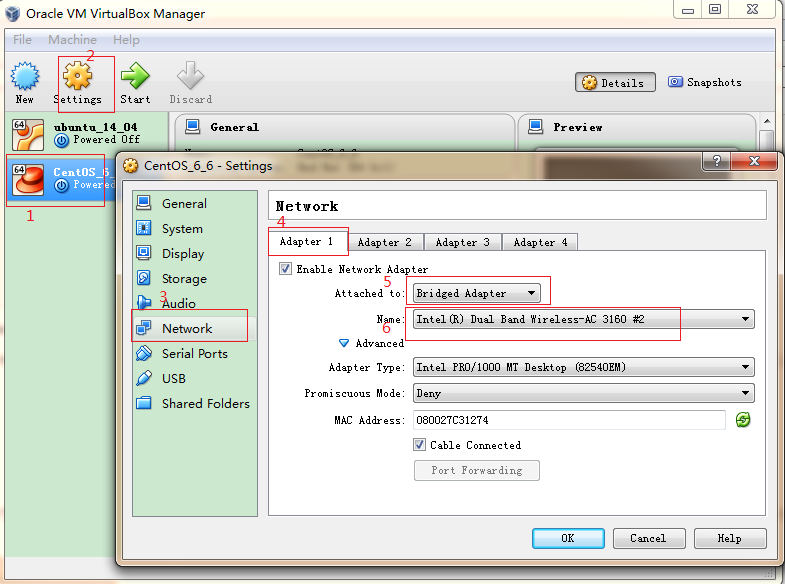Image resolution: width=785 pixels, height=584 pixels.
Task: Toggle Cable Connected checkbox
Action: [420, 444]
